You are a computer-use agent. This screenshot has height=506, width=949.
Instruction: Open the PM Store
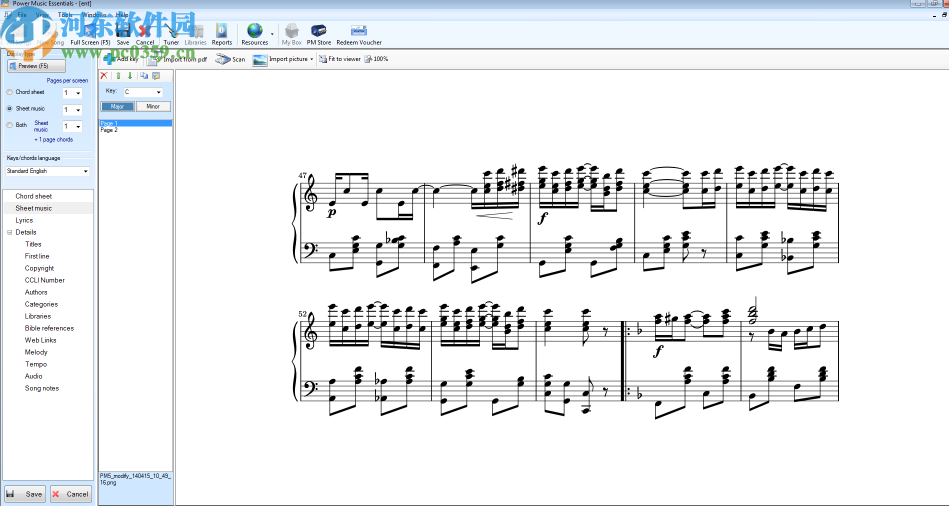319,34
